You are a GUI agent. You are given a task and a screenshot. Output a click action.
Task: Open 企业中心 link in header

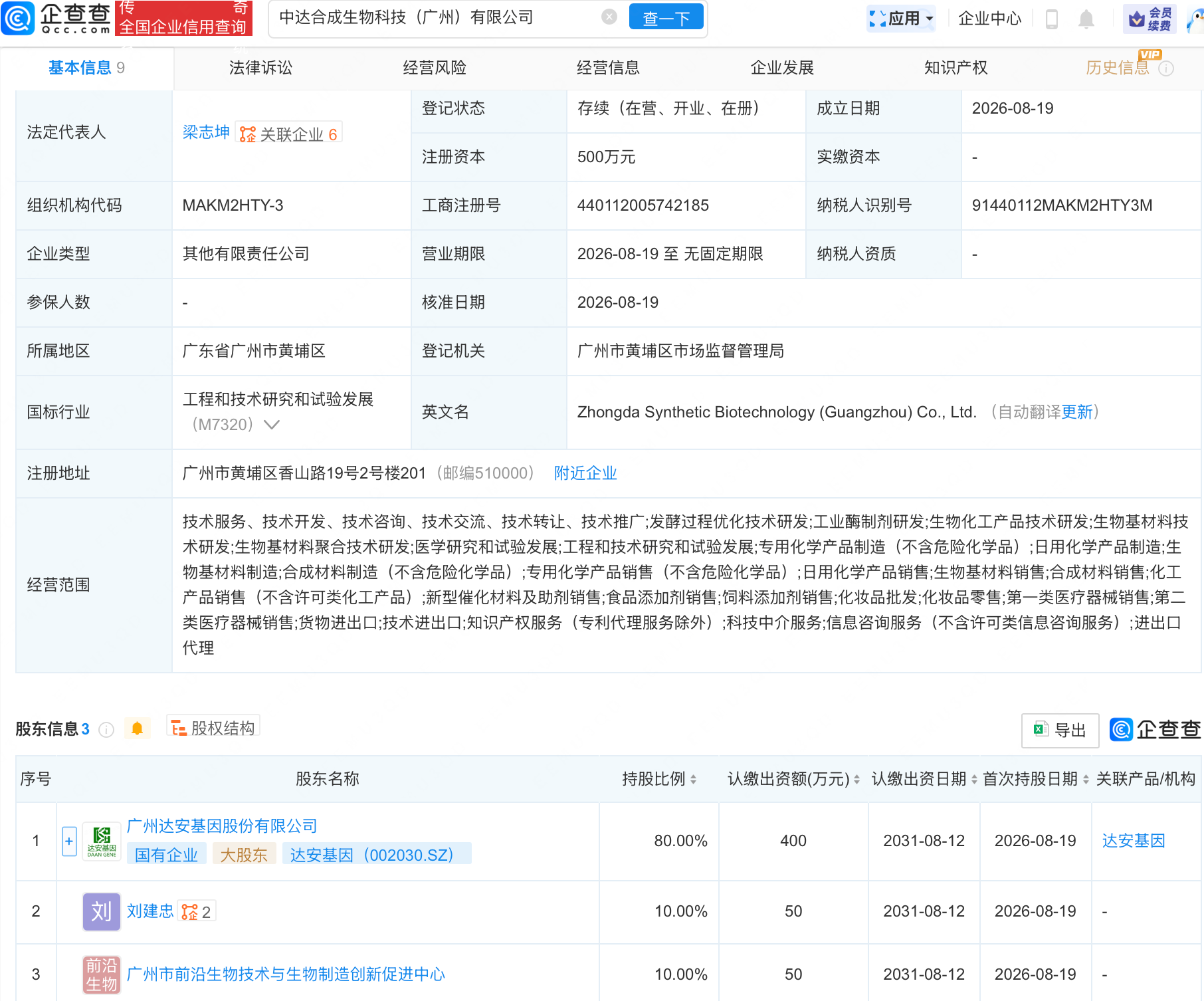point(989,19)
